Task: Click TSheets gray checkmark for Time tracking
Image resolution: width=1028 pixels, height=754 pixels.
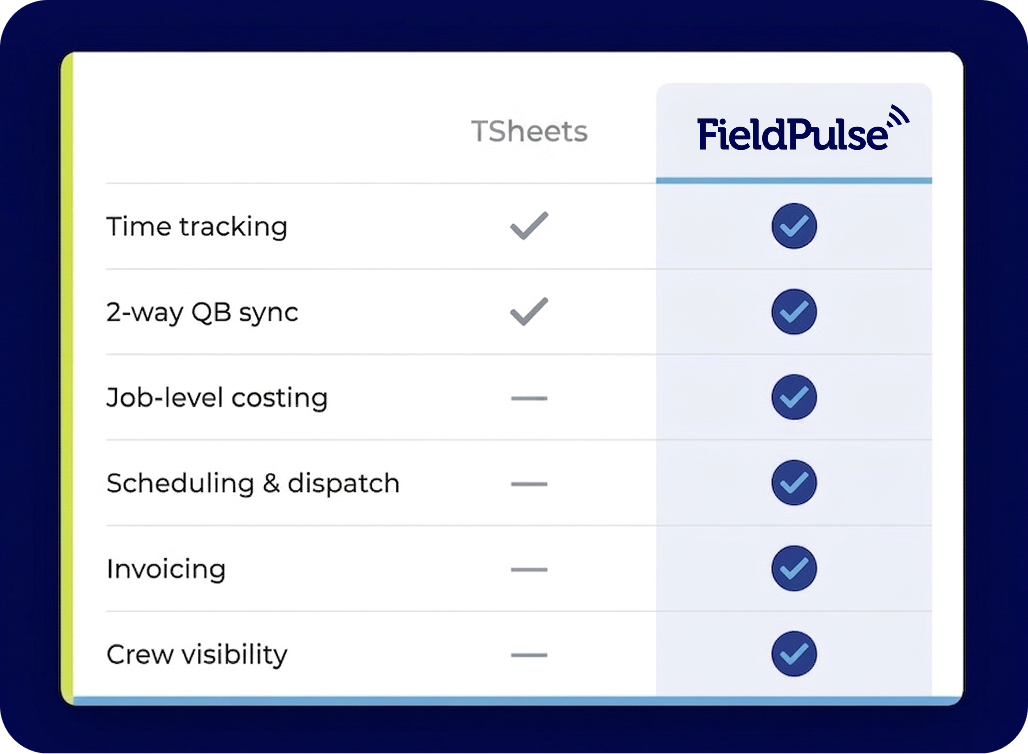Action: (x=529, y=227)
